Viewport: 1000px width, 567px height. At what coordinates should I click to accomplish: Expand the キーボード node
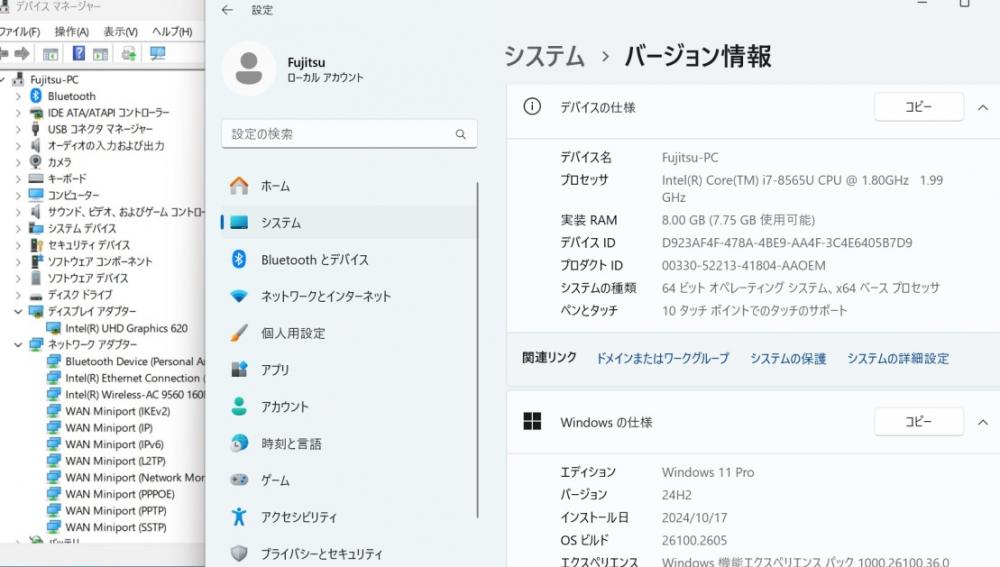pyautogui.click(x=18, y=179)
